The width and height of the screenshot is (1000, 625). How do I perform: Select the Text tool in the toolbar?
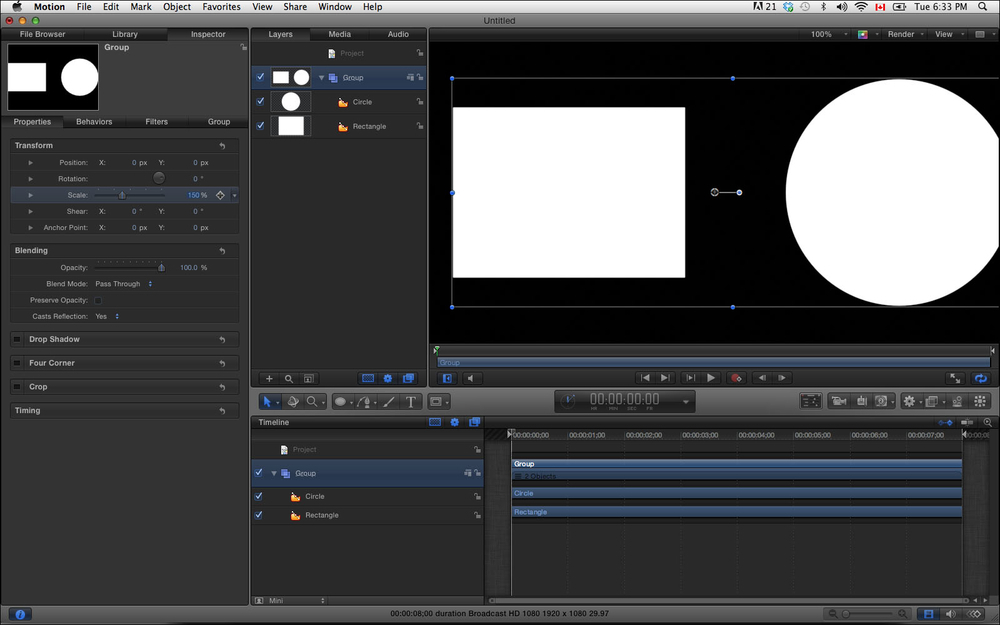click(x=410, y=401)
